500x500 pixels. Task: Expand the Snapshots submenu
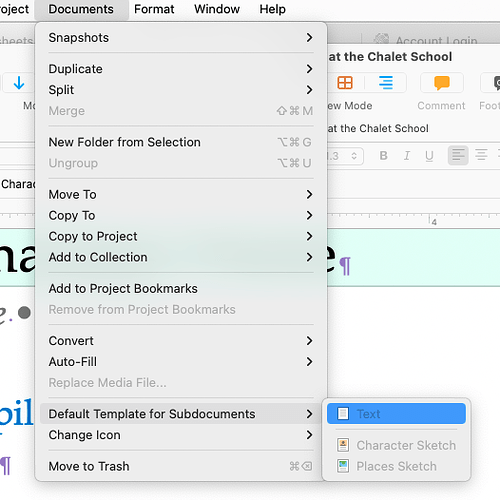point(181,37)
